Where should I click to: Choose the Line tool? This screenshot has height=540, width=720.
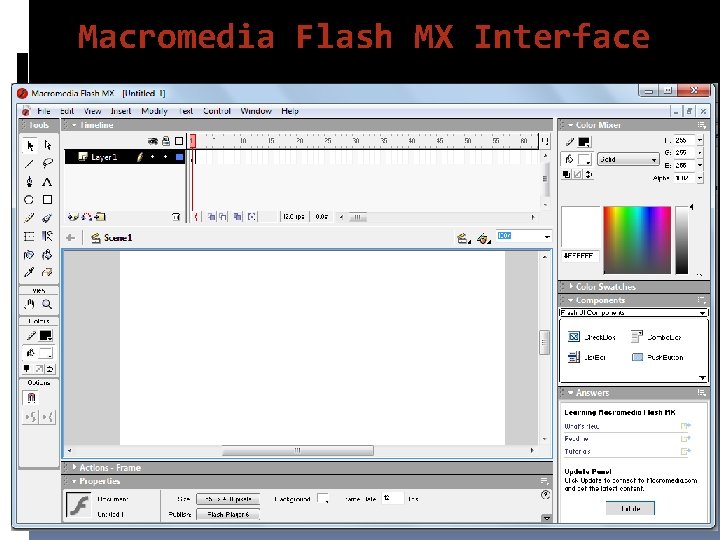pyautogui.click(x=29, y=163)
